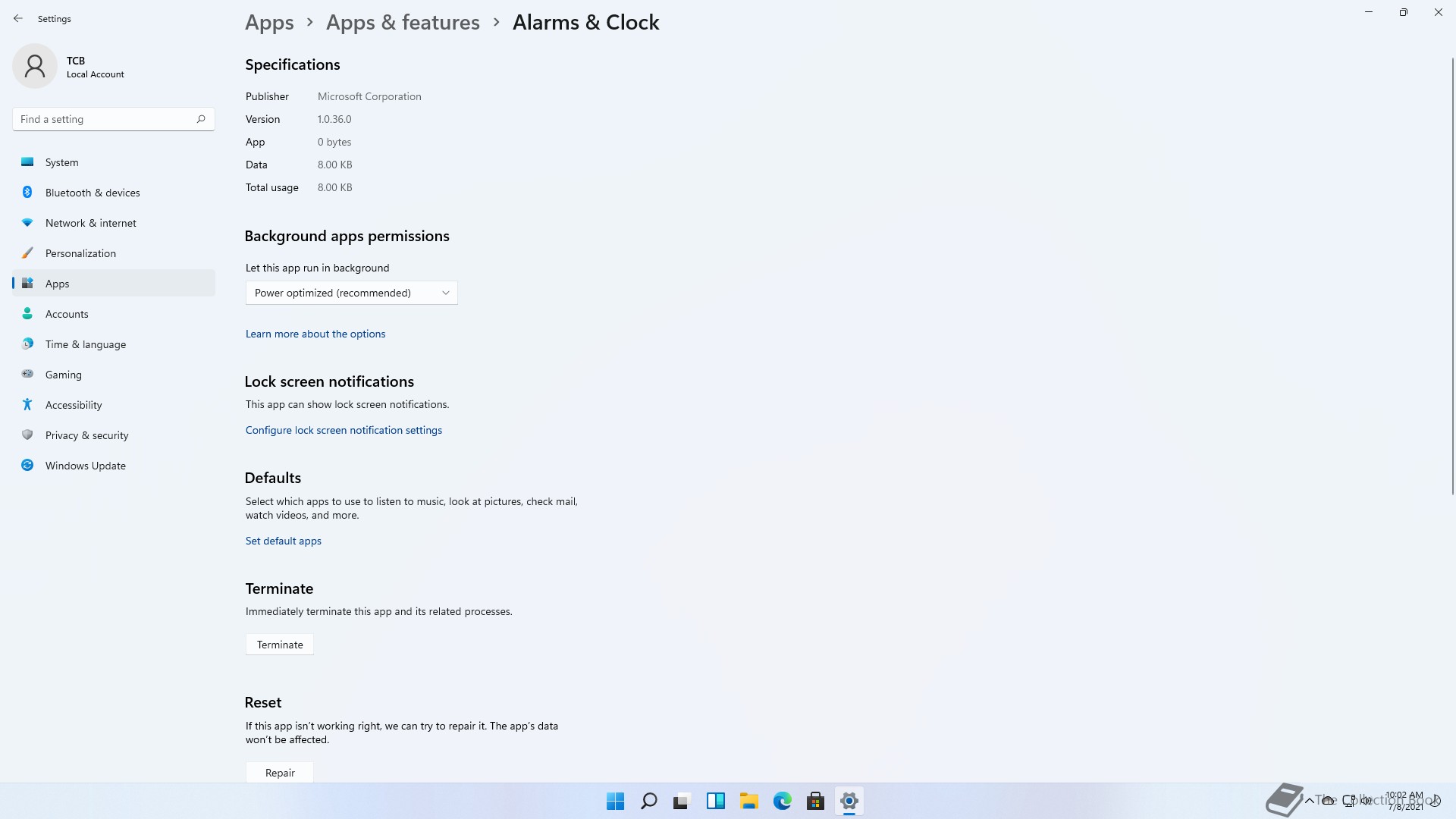The image size is (1456, 819).
Task: Navigate to Apps & features breadcrumb
Action: [x=403, y=23]
